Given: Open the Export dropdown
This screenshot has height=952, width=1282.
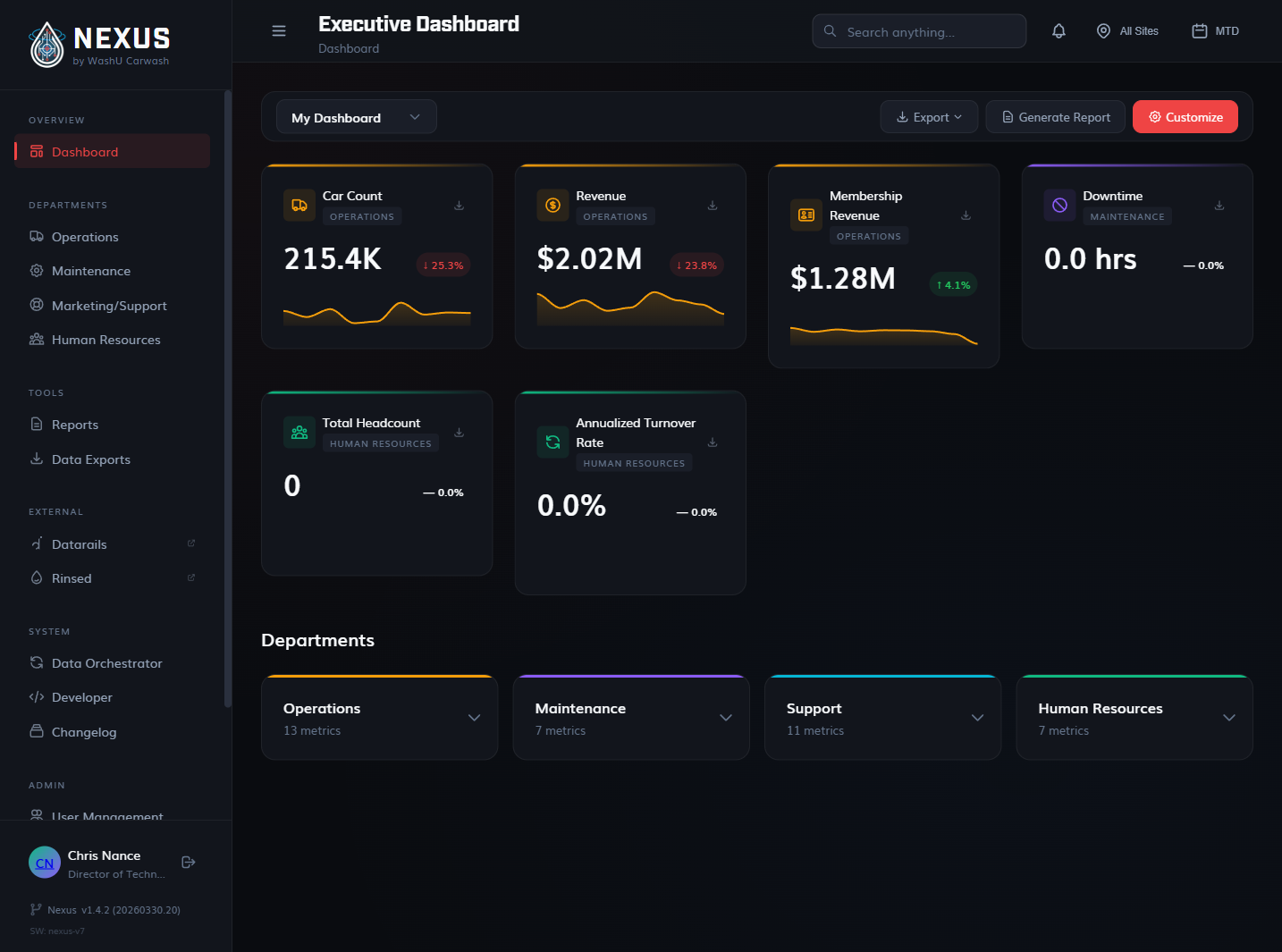Looking at the screenshot, I should click(x=929, y=117).
